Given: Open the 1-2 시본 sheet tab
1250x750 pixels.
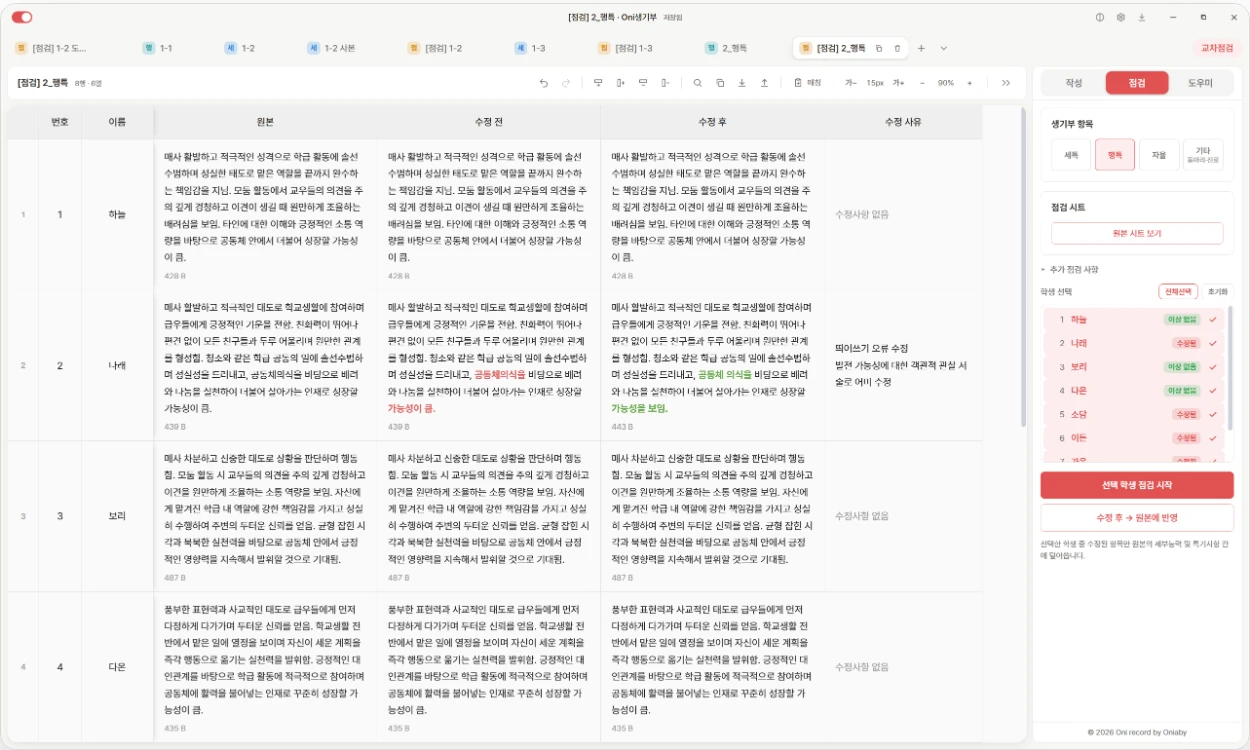Looking at the screenshot, I should (331, 48).
